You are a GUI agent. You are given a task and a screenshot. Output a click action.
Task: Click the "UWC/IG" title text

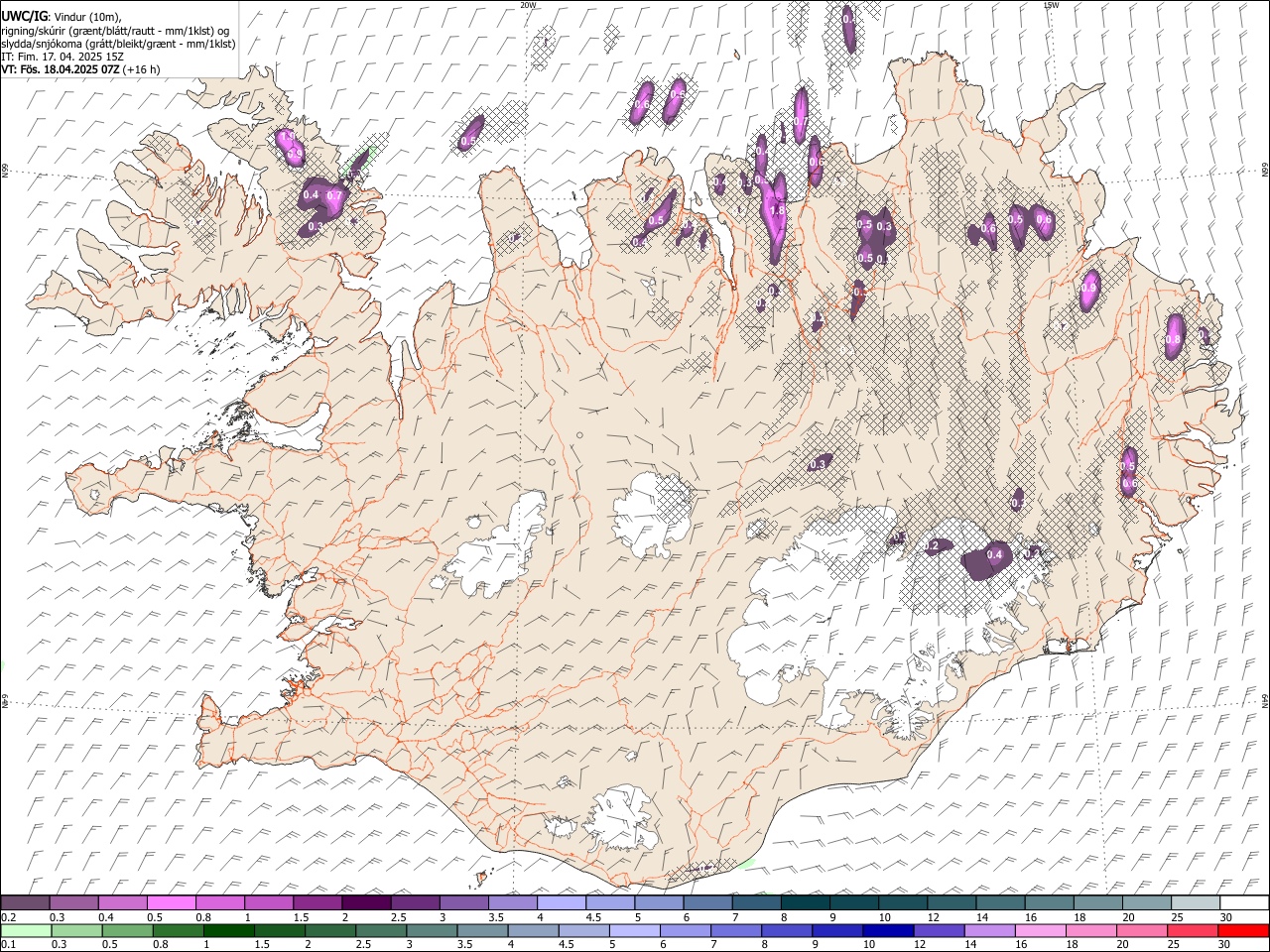(x=24, y=16)
